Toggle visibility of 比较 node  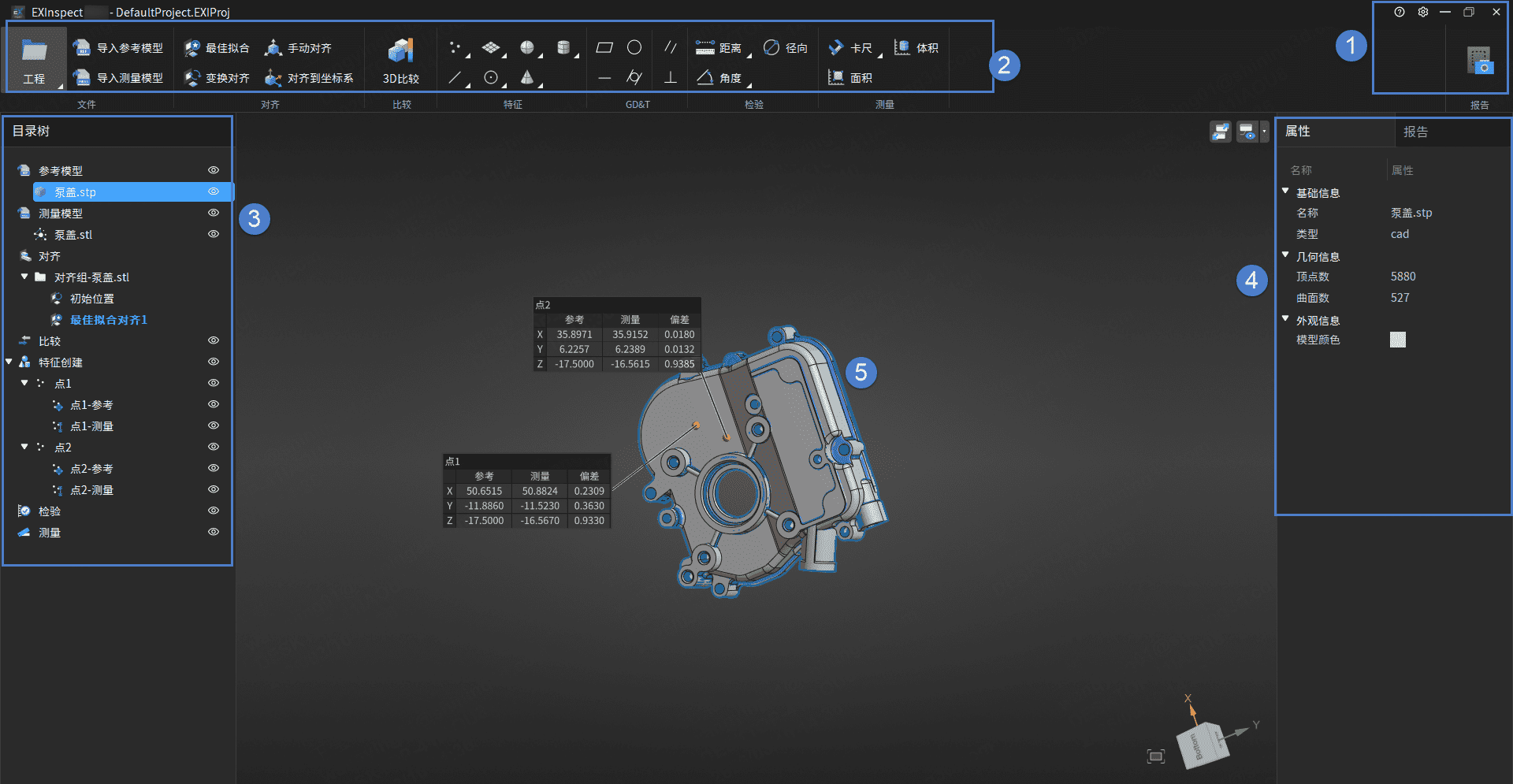coord(214,340)
